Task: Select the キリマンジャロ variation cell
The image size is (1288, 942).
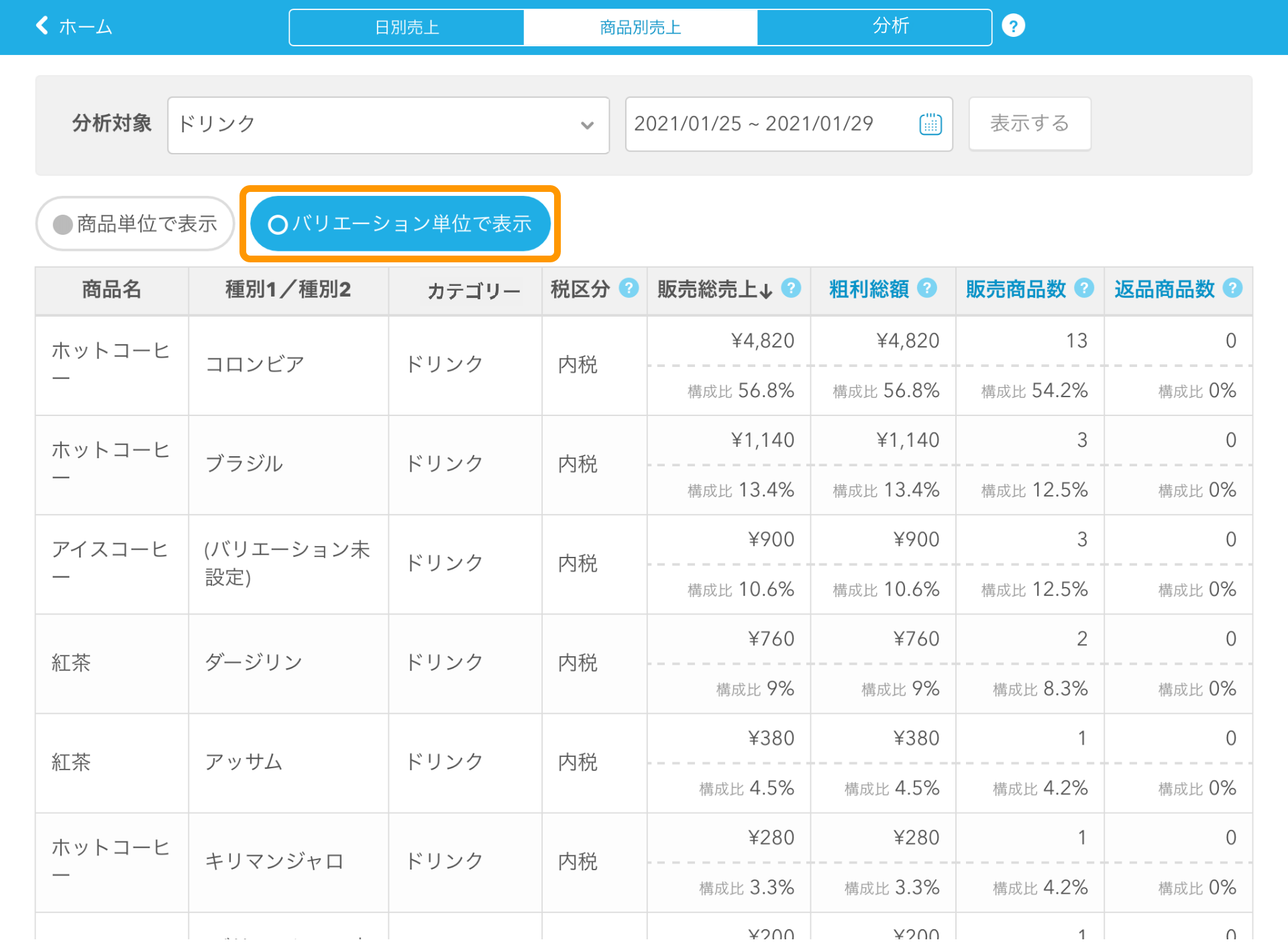Action: tap(288, 861)
